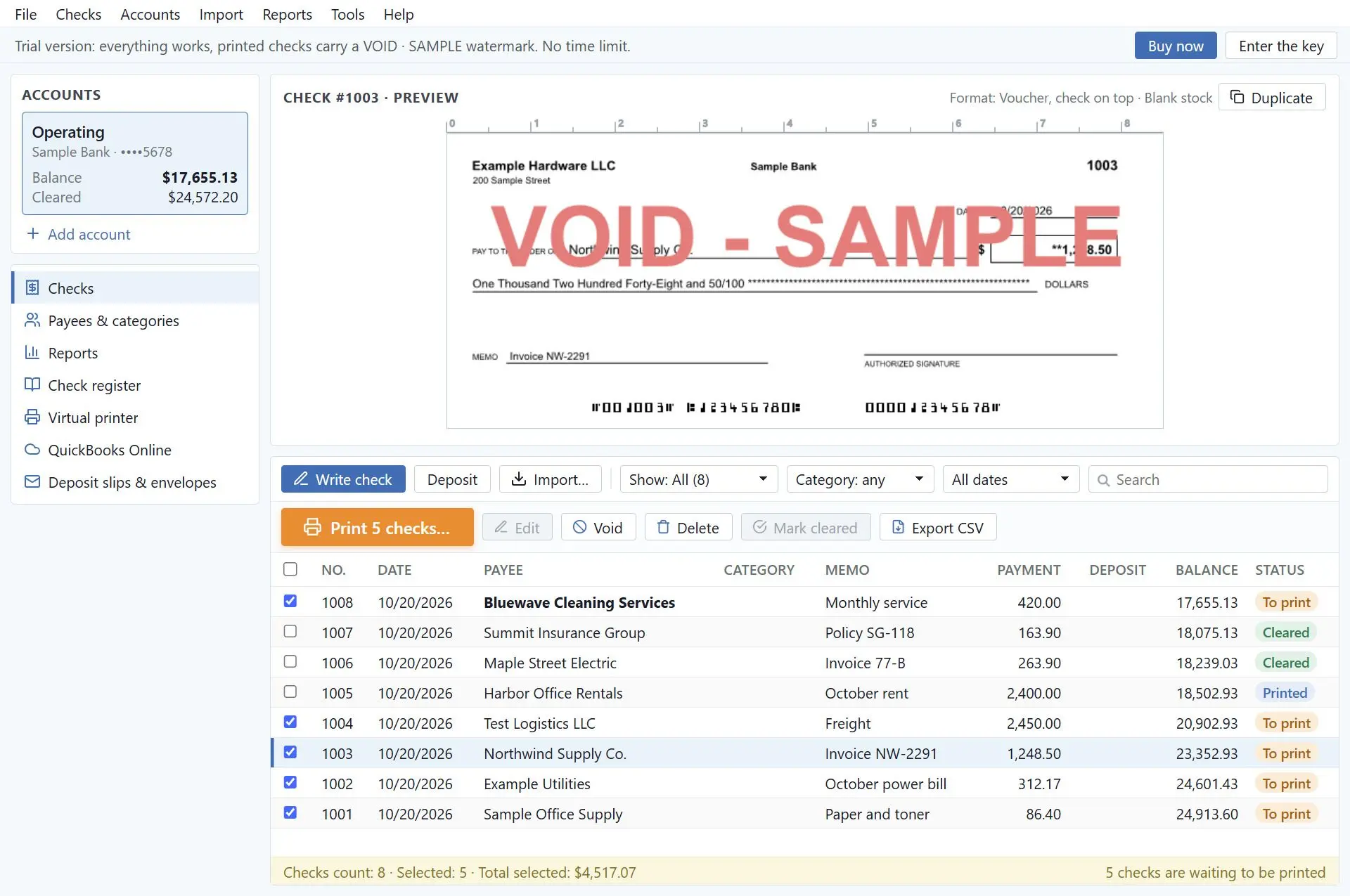This screenshot has height=896, width=1350.
Task: Open the File menu
Action: click(x=26, y=14)
